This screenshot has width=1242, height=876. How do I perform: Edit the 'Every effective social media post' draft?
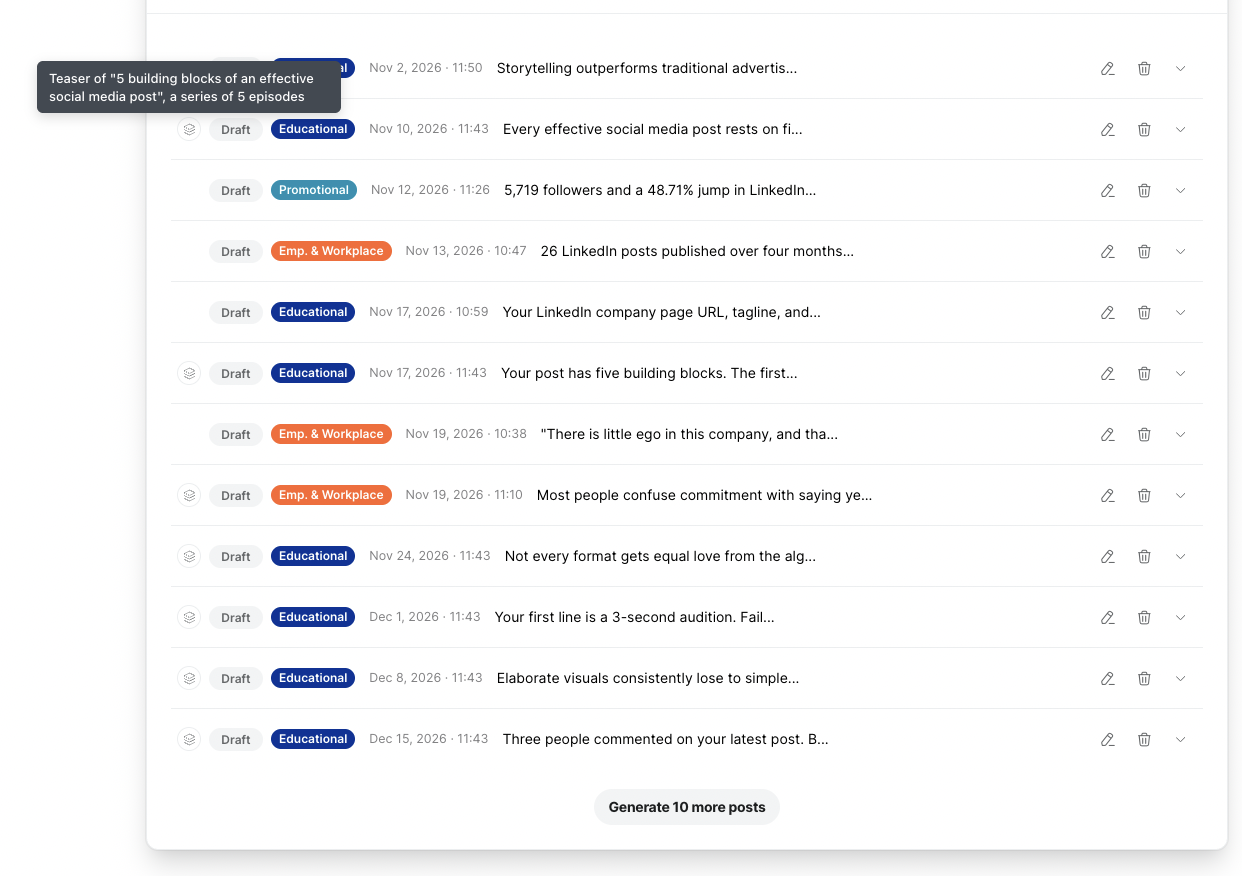[1108, 130]
